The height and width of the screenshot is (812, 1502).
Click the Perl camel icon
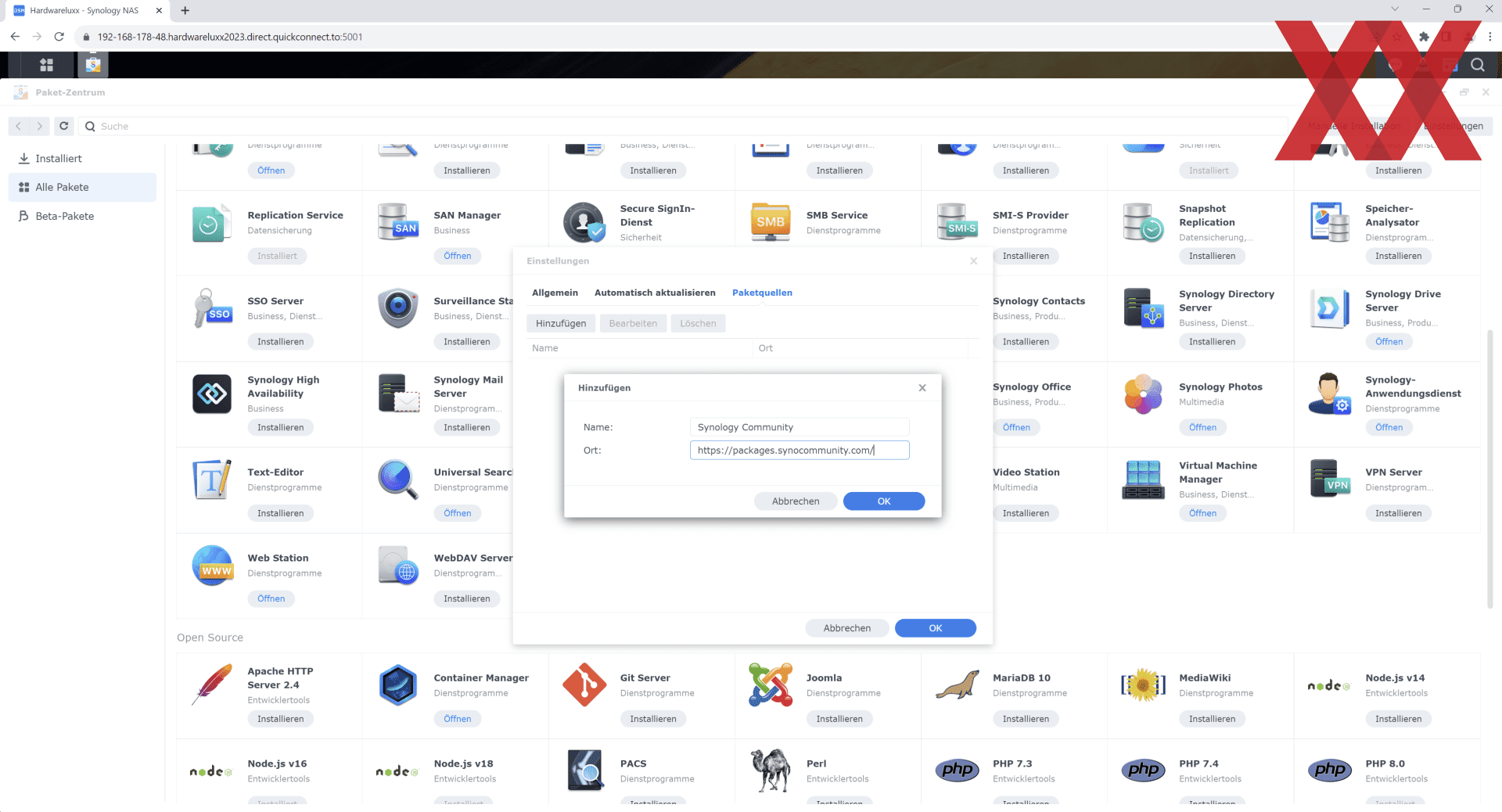[771, 771]
